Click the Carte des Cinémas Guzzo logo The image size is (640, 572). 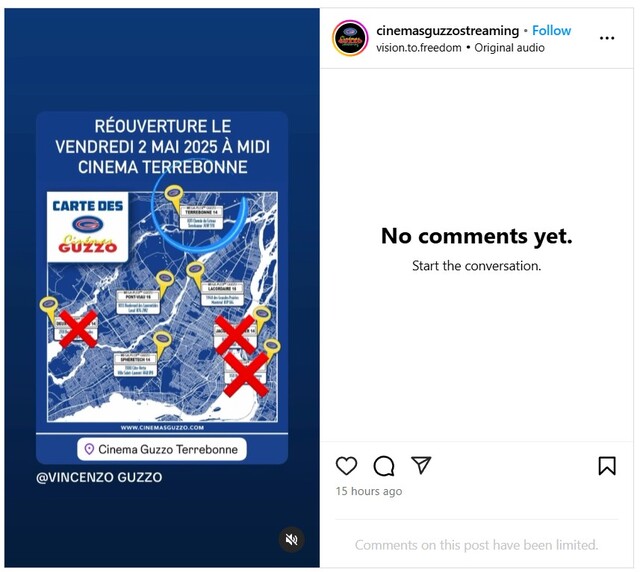87,227
